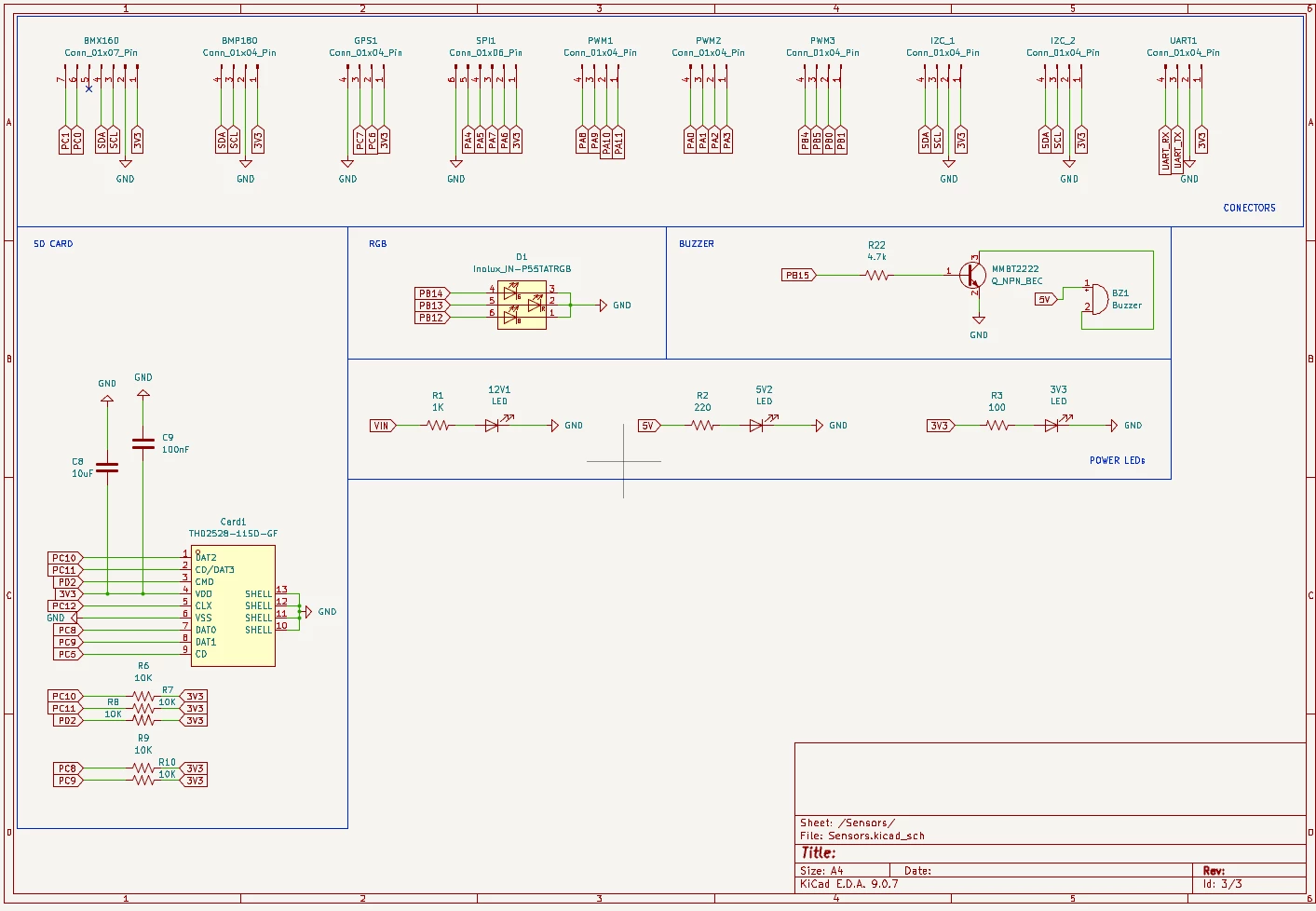Click the SD CARD section title text
The image size is (1316, 911).
point(53,244)
